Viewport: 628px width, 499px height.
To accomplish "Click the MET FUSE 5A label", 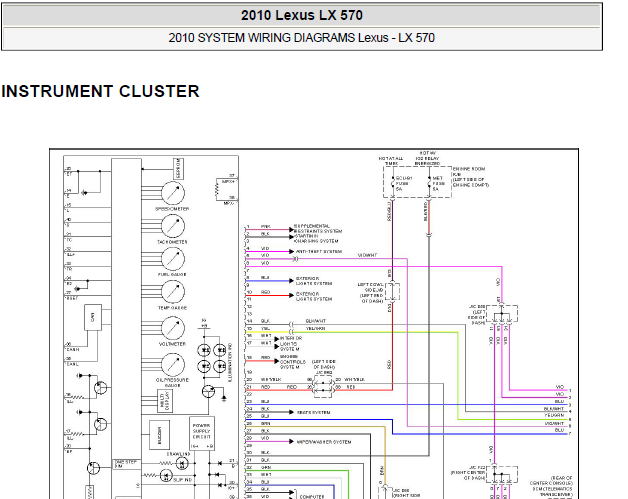I will 439,183.
